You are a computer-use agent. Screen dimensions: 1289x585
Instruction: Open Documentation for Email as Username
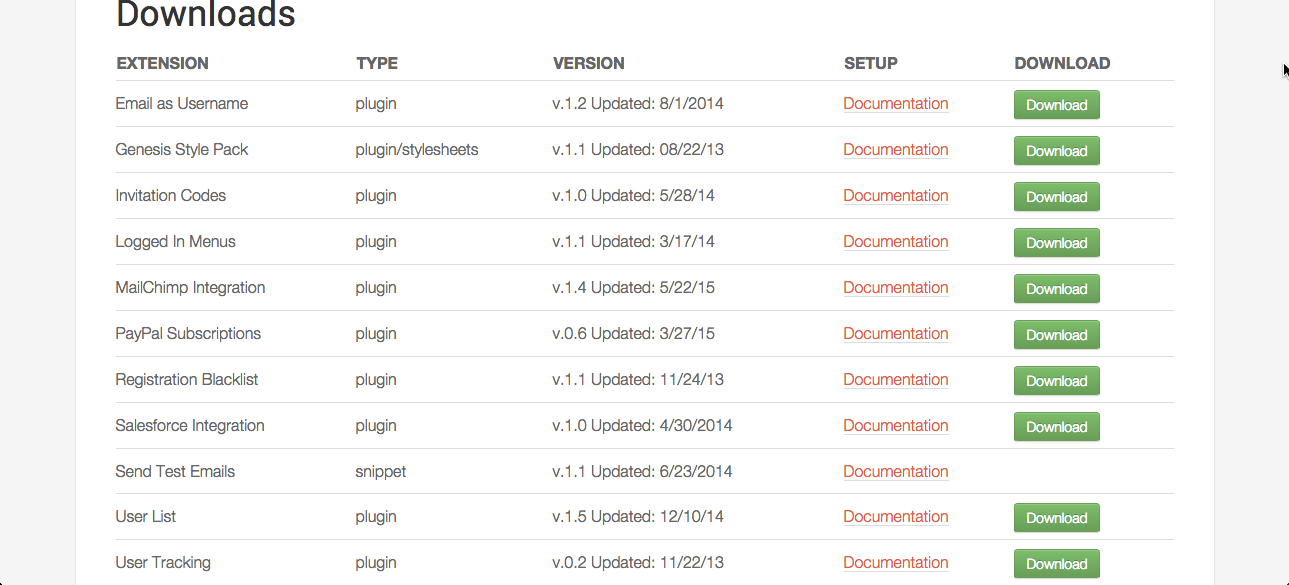895,104
